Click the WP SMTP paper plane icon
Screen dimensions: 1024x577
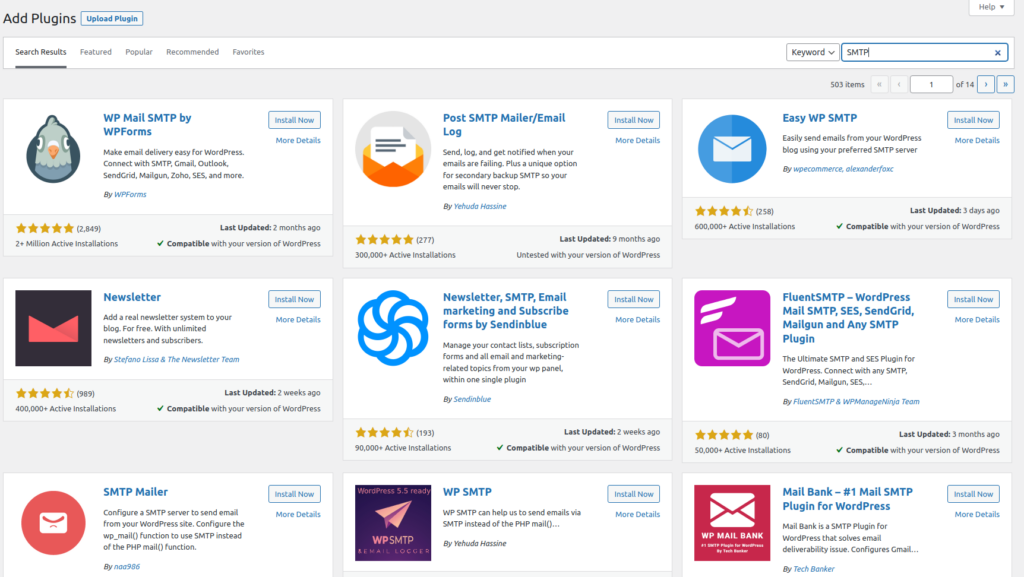(x=393, y=523)
